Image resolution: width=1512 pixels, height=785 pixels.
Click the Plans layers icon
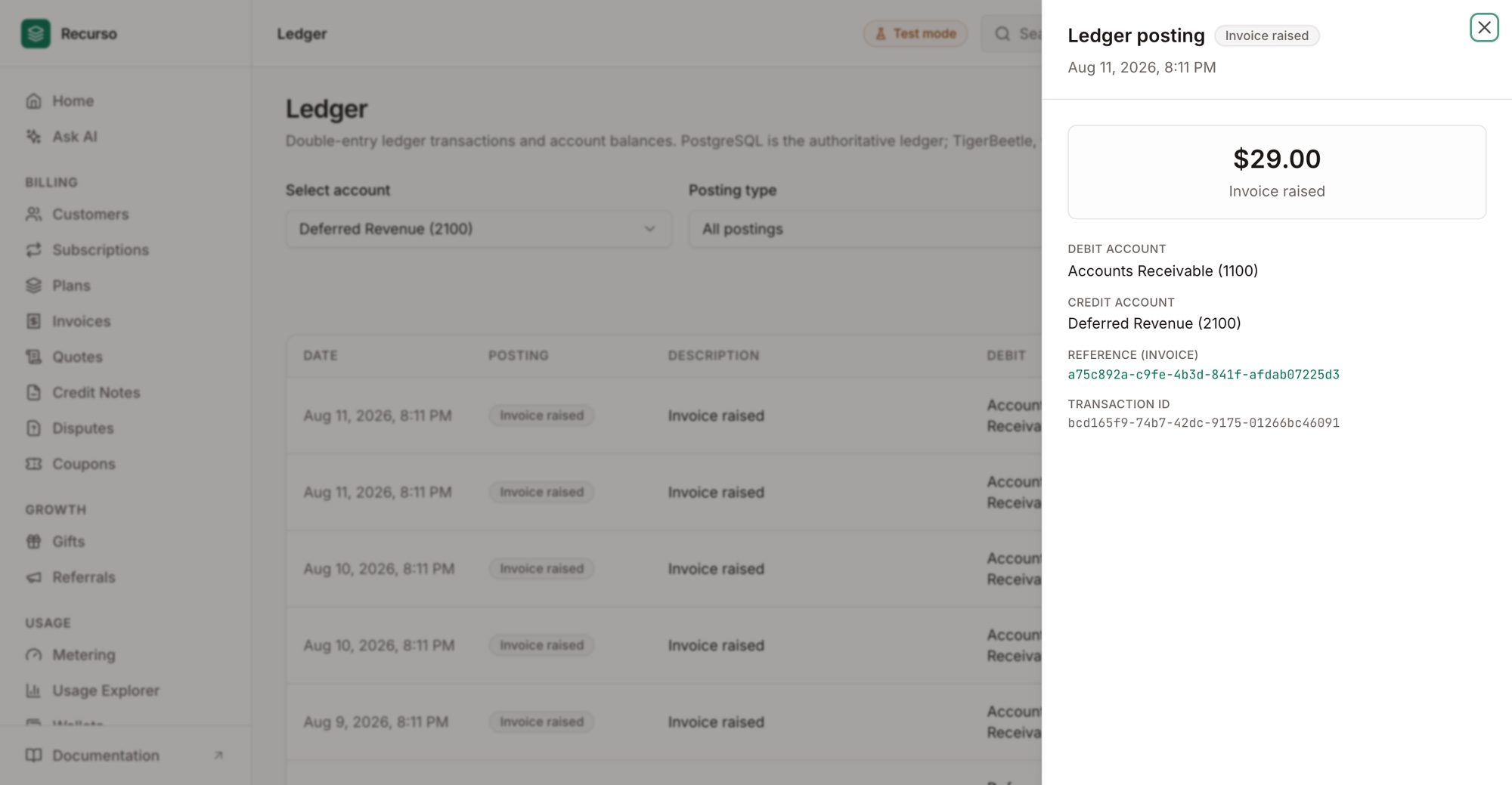pyautogui.click(x=34, y=286)
